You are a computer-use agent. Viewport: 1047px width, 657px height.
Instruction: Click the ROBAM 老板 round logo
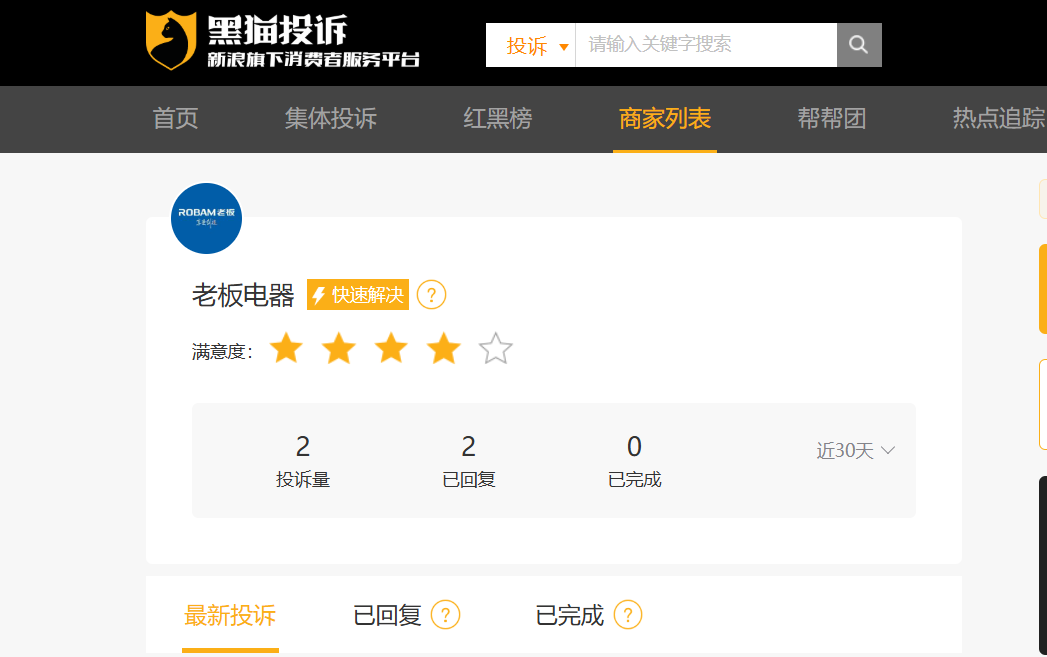click(x=206, y=218)
